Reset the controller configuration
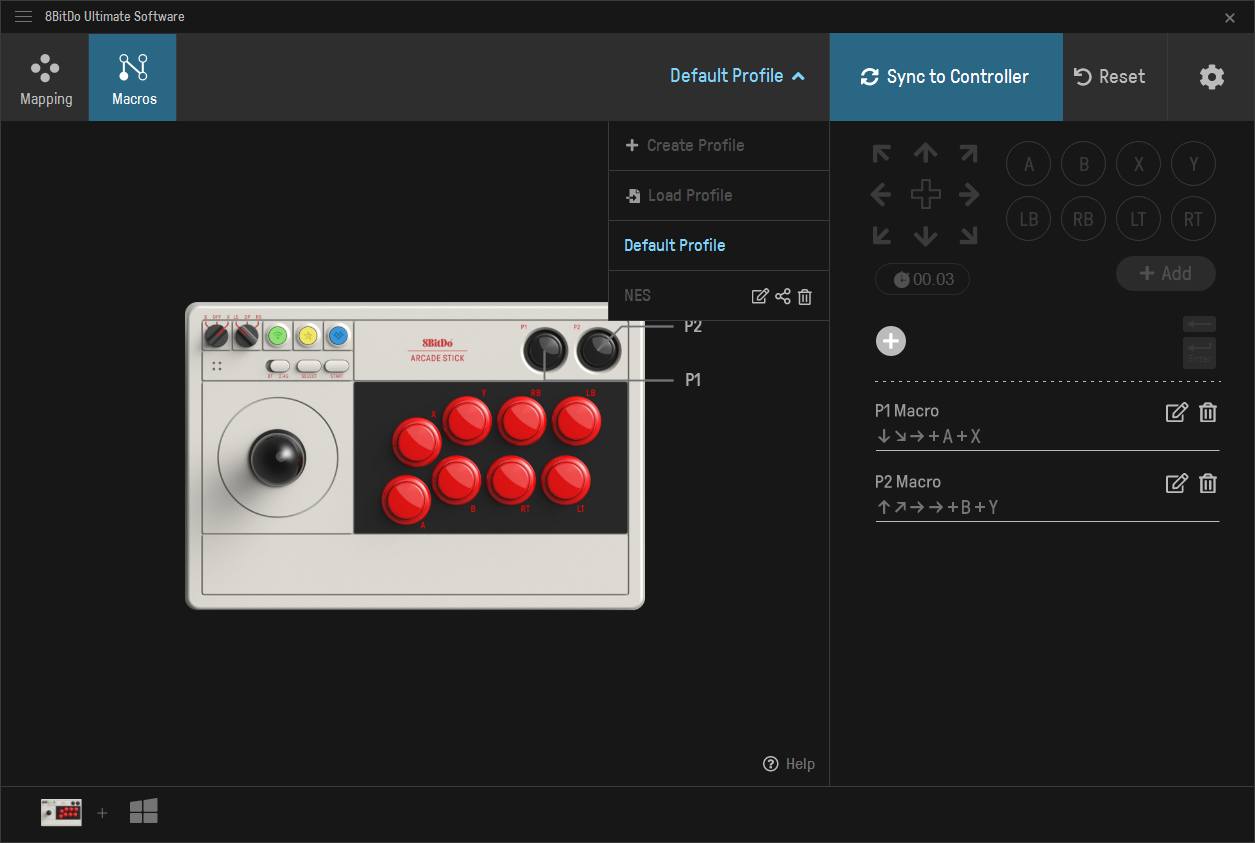The width and height of the screenshot is (1255, 843). [1110, 77]
